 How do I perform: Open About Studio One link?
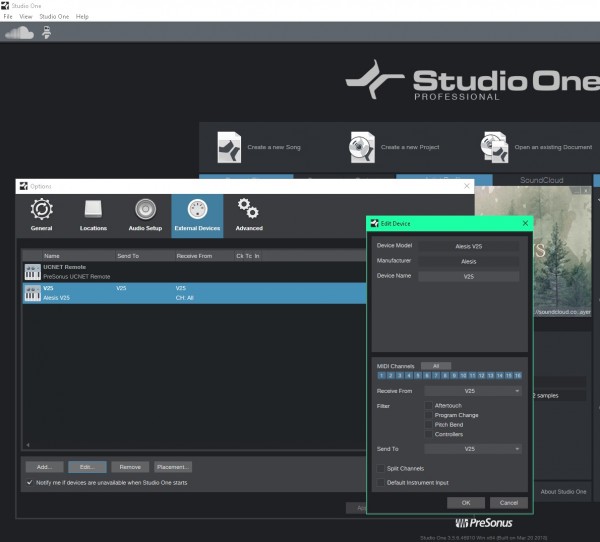[563, 491]
